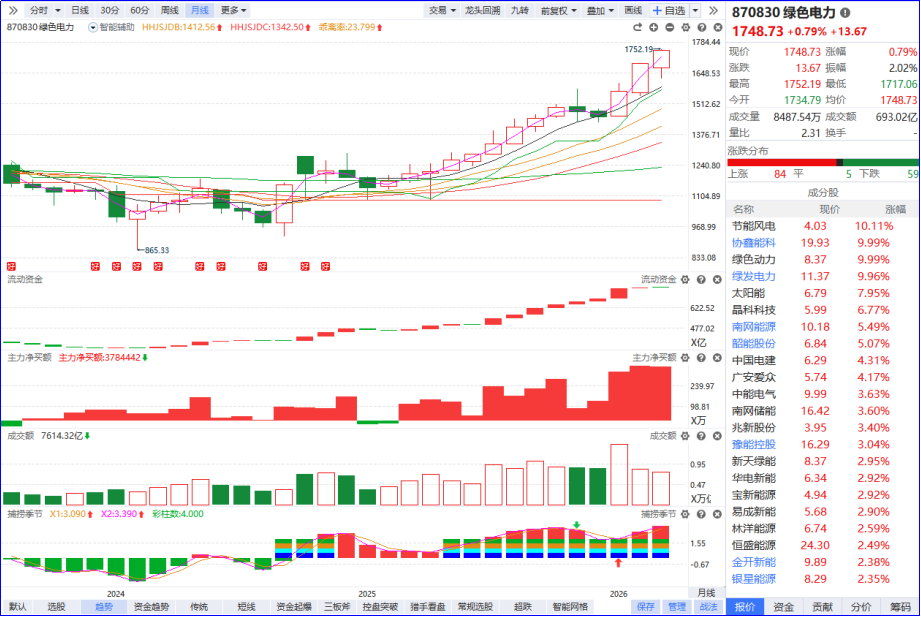The width and height of the screenshot is (921, 617).
Task: Close the 主力净买额 panel
Action: (717, 358)
